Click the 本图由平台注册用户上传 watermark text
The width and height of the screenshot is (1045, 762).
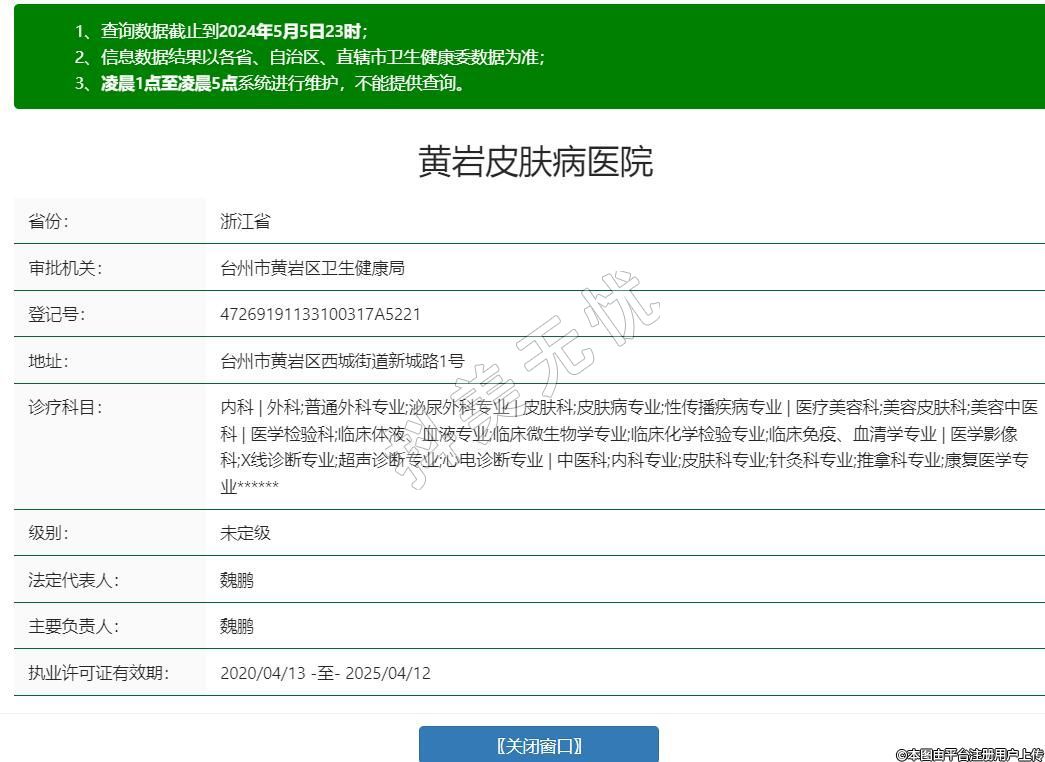click(968, 754)
